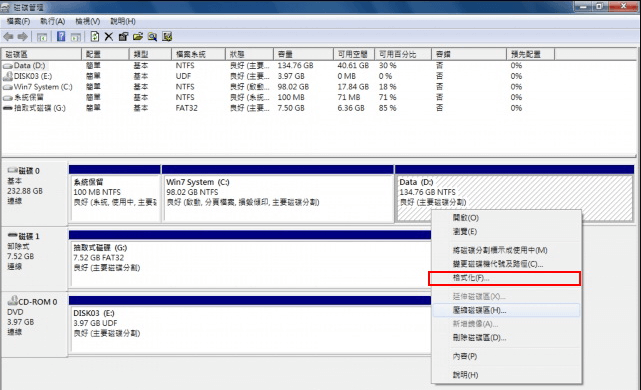Select the DISK03 (E:) volume name in list

coord(33,76)
